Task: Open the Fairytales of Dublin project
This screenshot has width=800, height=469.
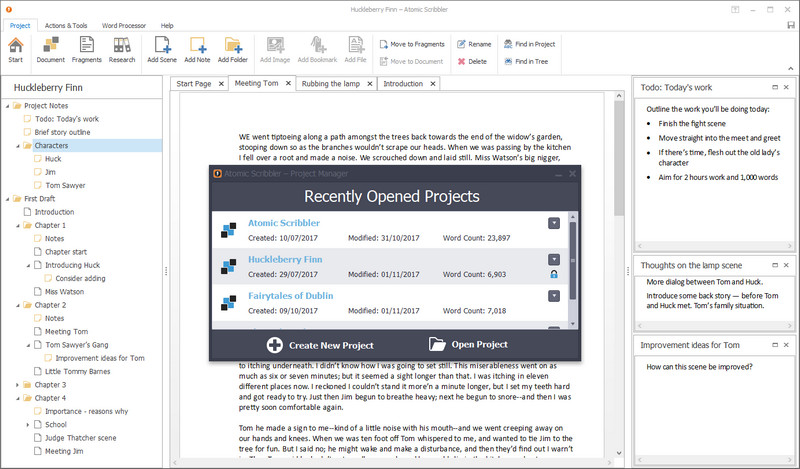Action: coord(290,295)
